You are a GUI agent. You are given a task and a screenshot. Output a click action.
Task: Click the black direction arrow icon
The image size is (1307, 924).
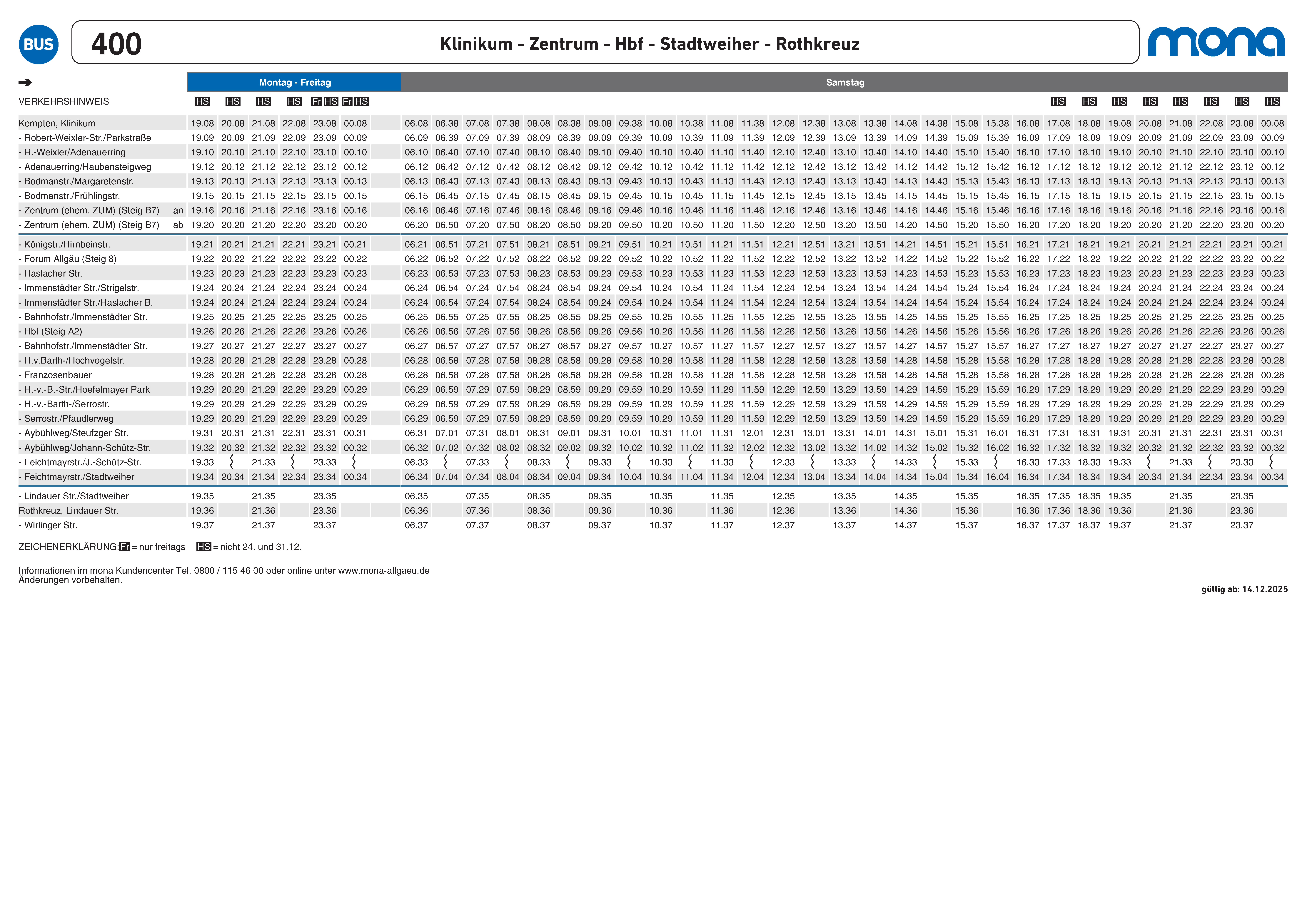25,83
